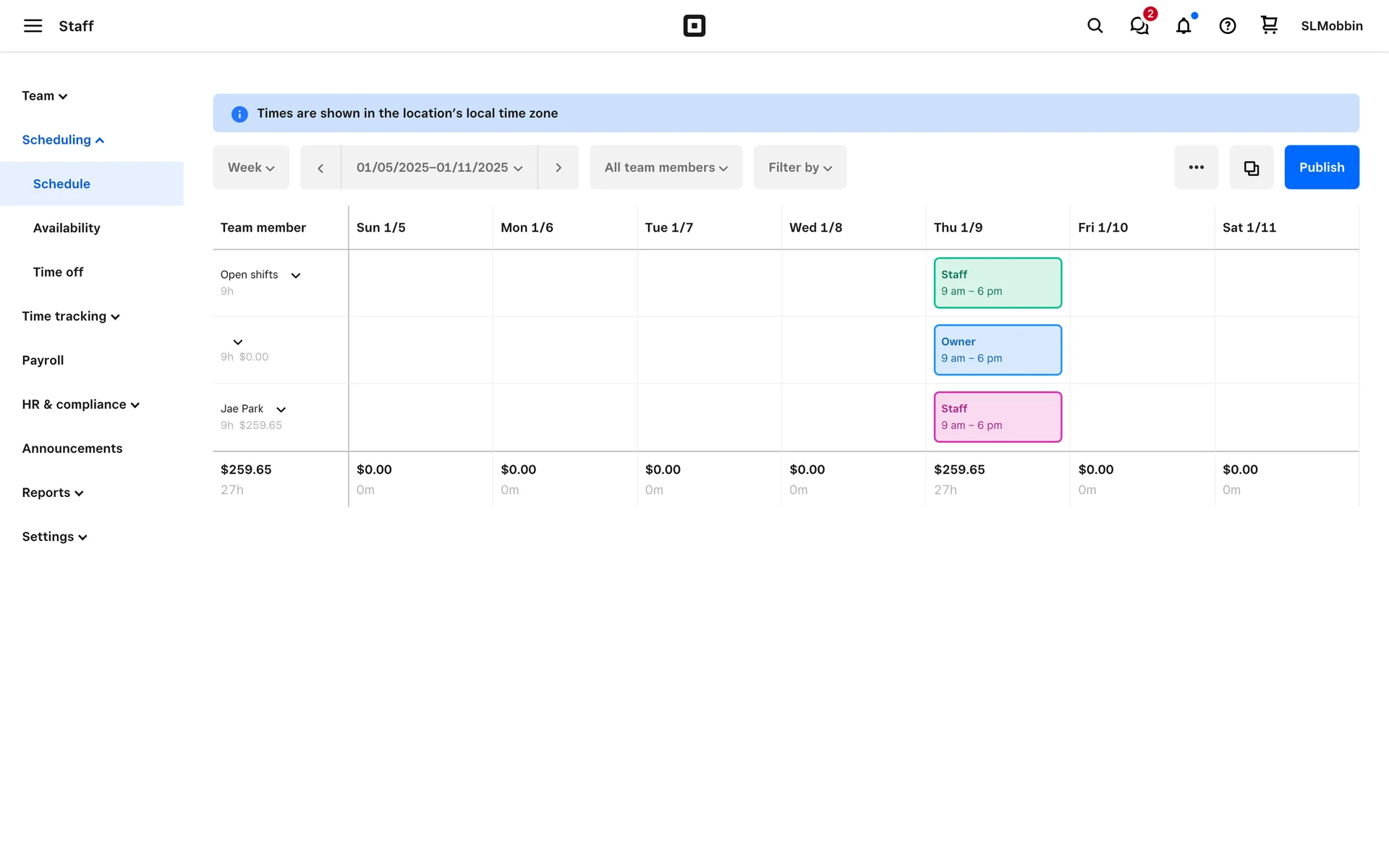Click the copy schedule icon button

point(1251,168)
